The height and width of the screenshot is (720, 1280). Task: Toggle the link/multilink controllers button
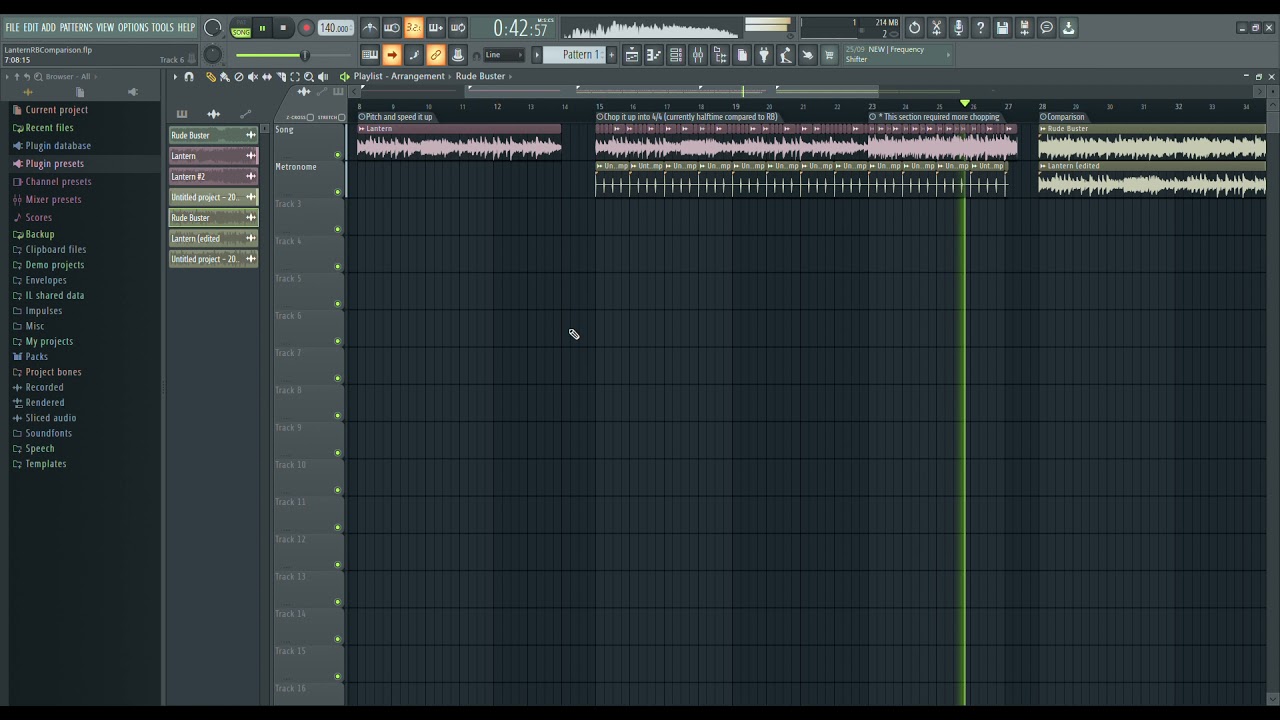(436, 55)
